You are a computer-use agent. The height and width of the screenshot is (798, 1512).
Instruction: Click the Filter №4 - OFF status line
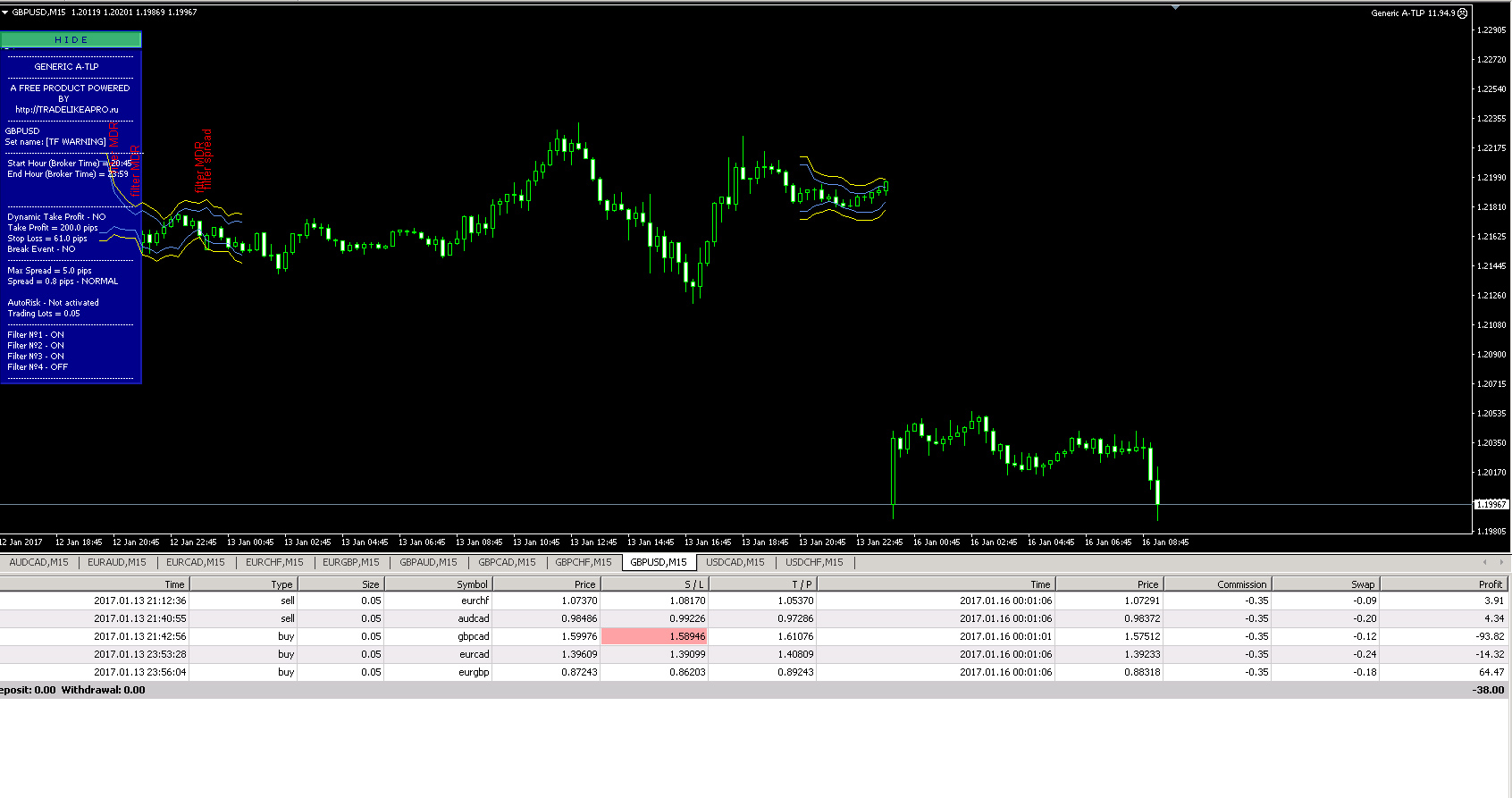click(38, 366)
